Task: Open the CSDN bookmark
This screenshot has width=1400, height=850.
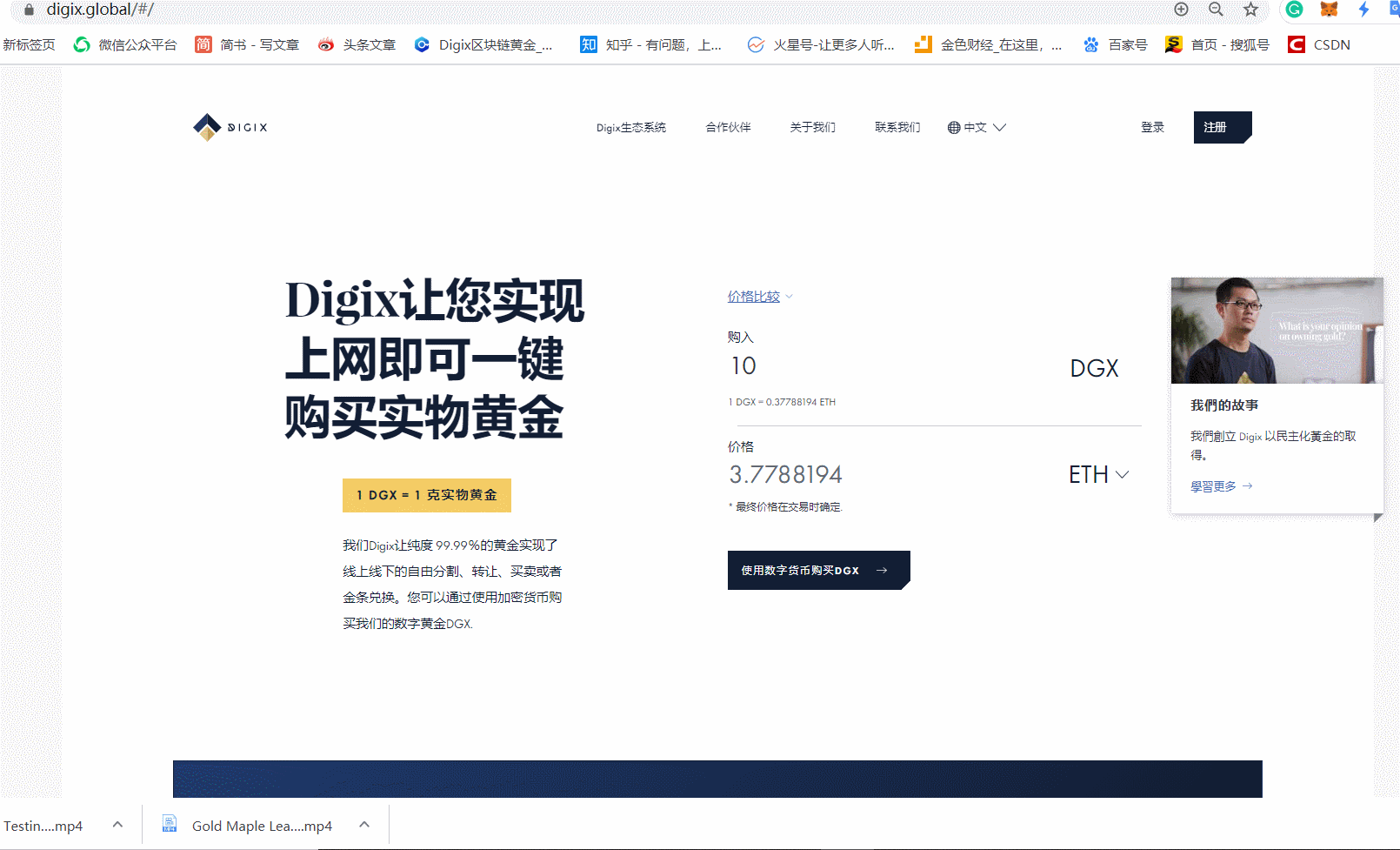Action: 1319,44
